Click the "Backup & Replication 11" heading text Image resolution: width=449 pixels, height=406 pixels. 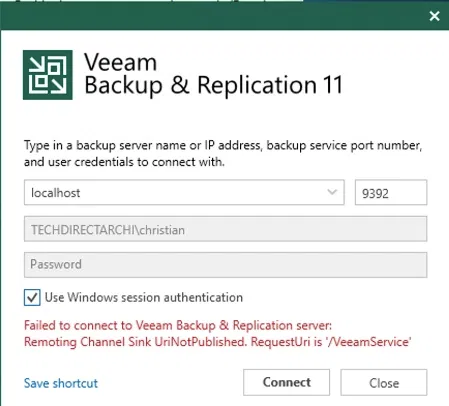click(x=213, y=85)
